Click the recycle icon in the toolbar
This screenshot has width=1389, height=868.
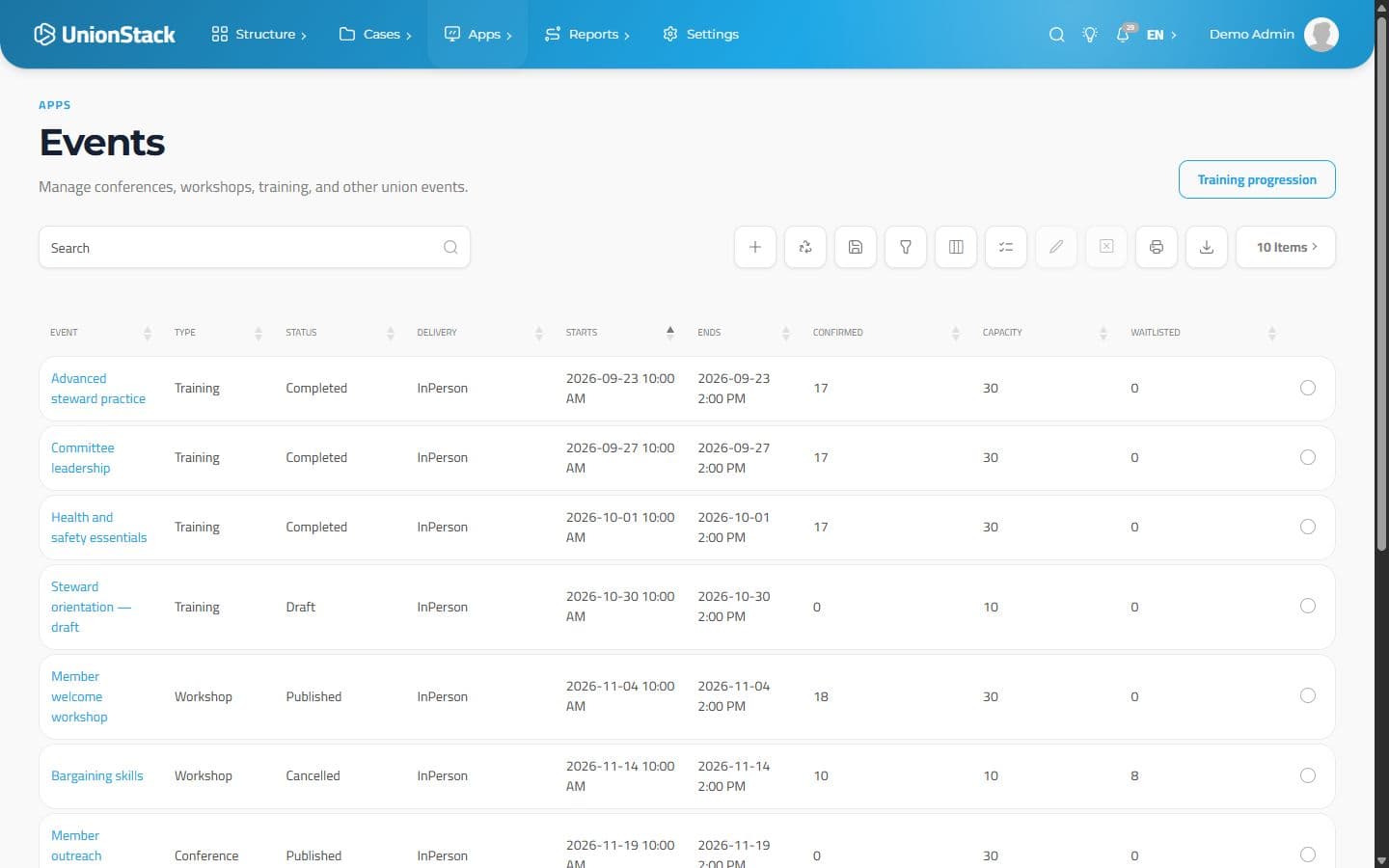805,247
